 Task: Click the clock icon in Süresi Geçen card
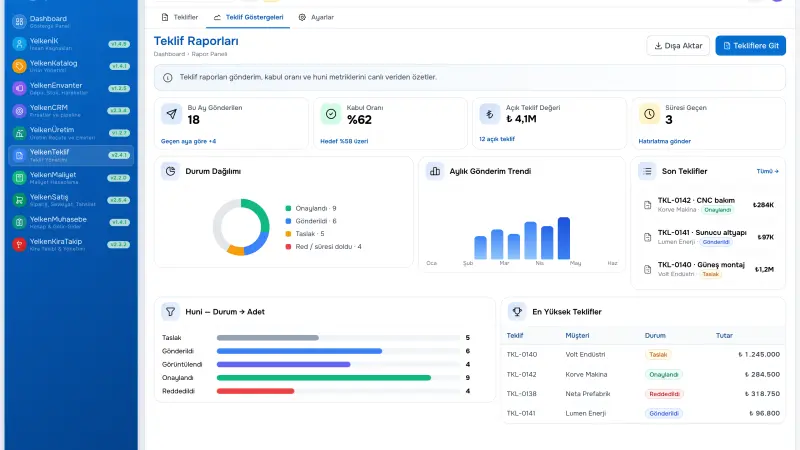[x=649, y=114]
